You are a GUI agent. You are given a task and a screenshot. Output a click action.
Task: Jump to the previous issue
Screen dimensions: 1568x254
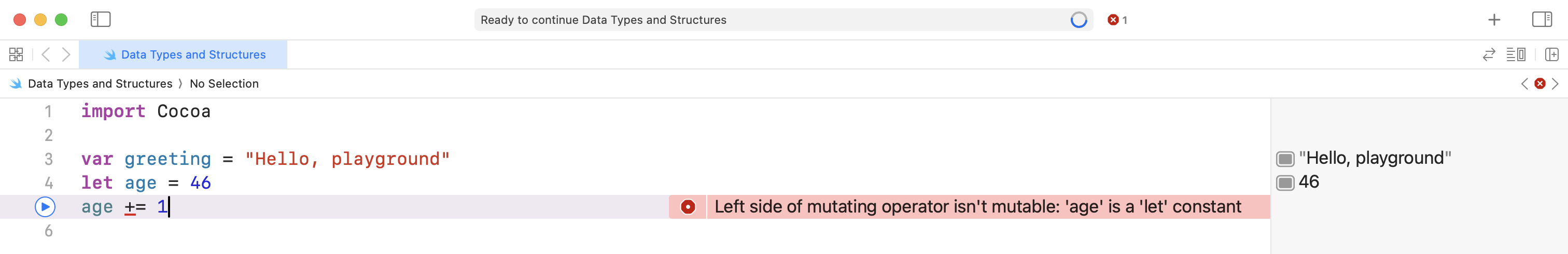(x=1524, y=84)
